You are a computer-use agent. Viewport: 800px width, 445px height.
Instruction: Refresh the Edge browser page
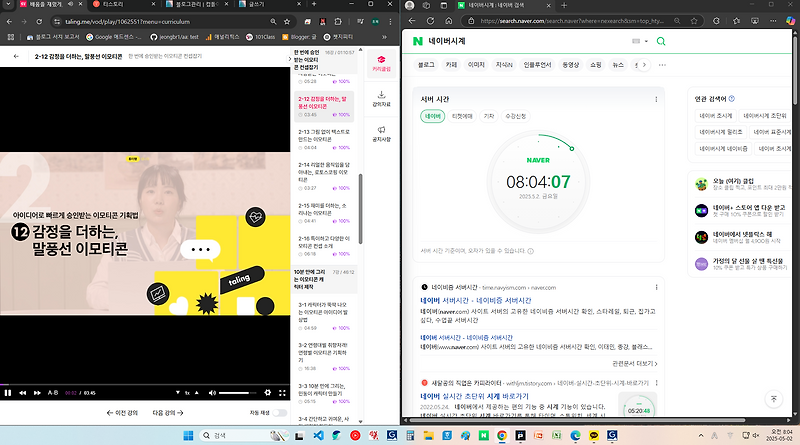point(430,21)
